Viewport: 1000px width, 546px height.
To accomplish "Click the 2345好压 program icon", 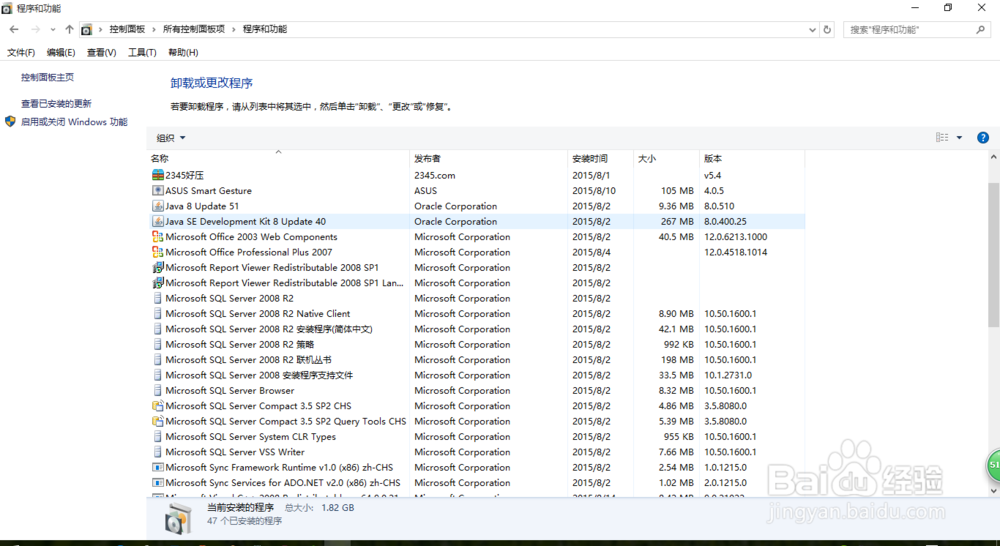I will point(158,175).
